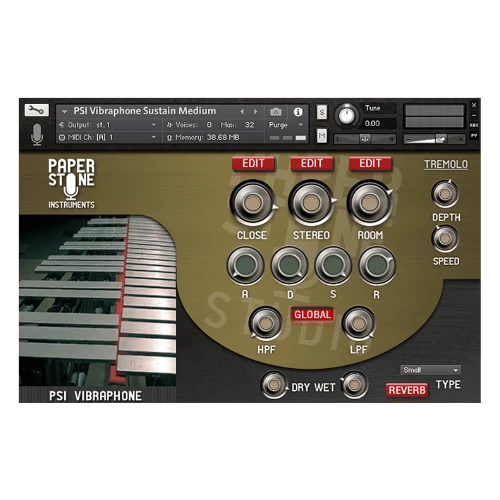Viewport: 500px width, 500px height.
Task: Click EDIT button above STEREO knob
Action: [312, 164]
